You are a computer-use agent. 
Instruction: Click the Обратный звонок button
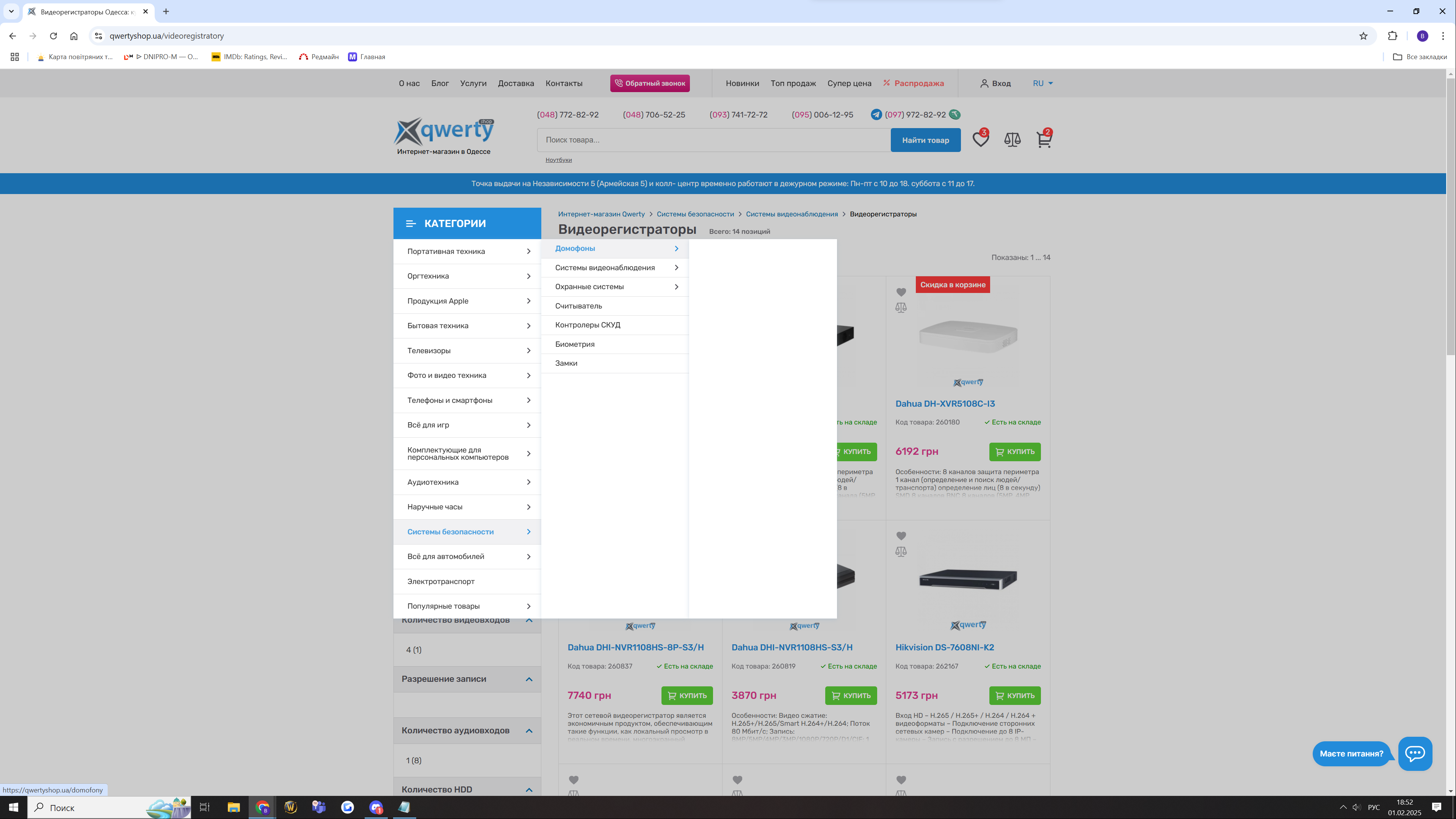(x=649, y=83)
